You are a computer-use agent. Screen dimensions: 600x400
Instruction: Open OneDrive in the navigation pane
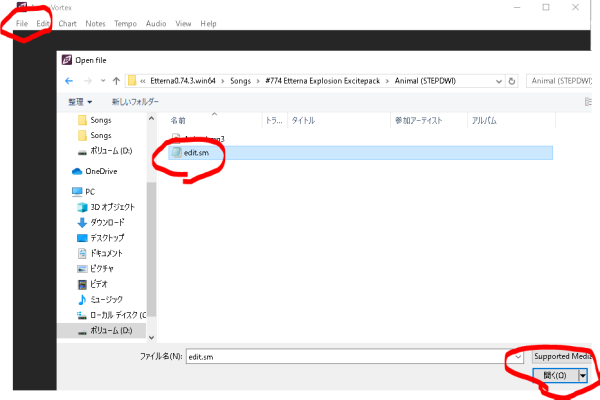tap(101, 171)
